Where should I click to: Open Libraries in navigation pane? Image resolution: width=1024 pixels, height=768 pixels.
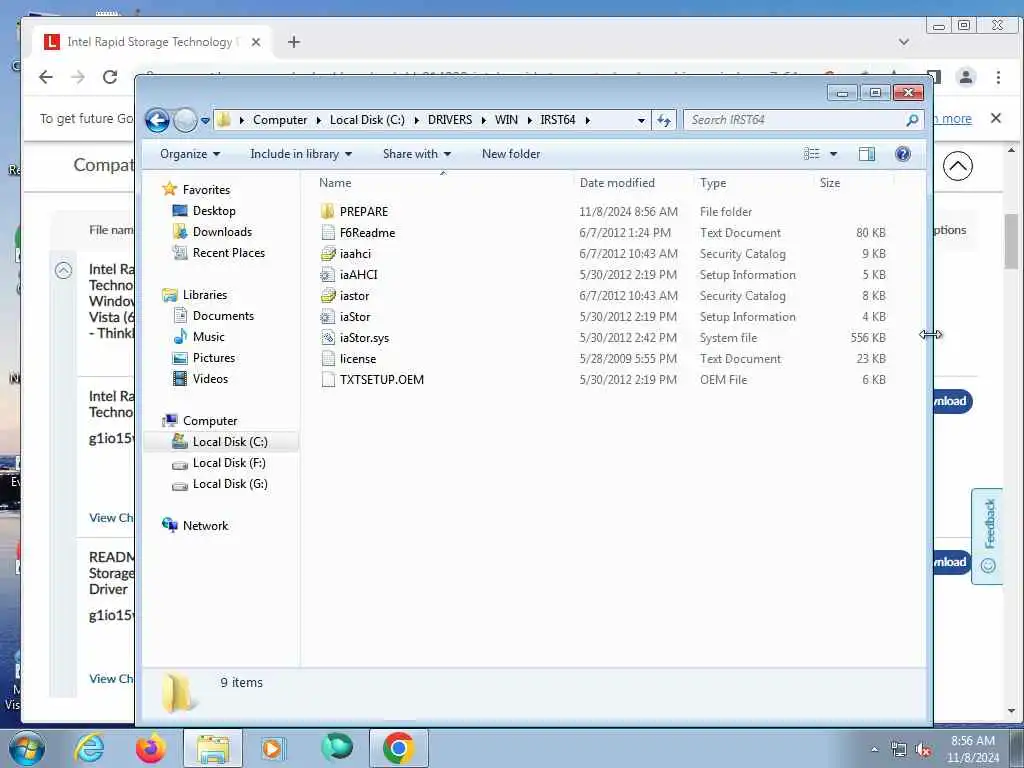204,295
